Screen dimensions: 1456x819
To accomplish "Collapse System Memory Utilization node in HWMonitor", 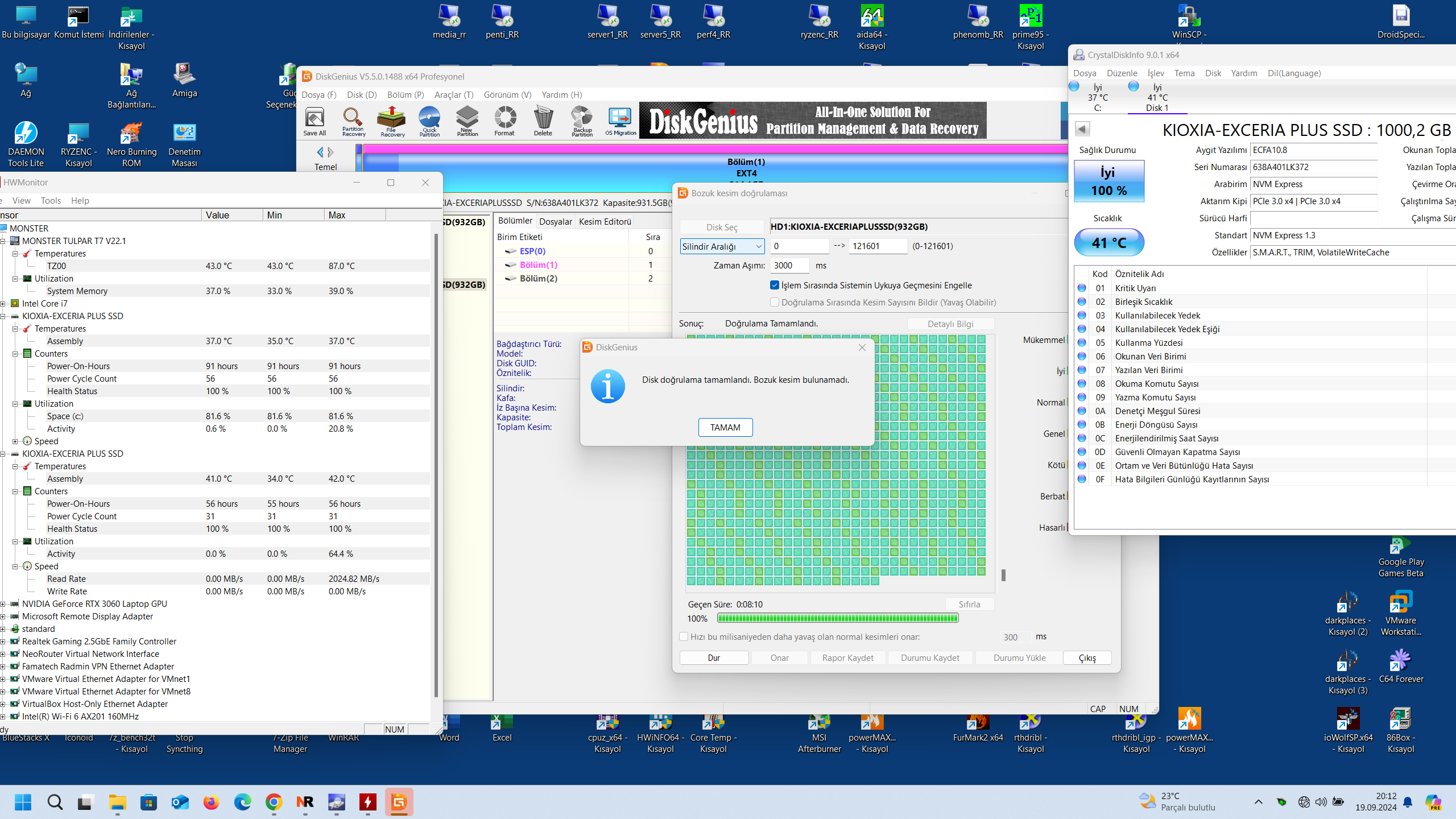I will point(15,278).
